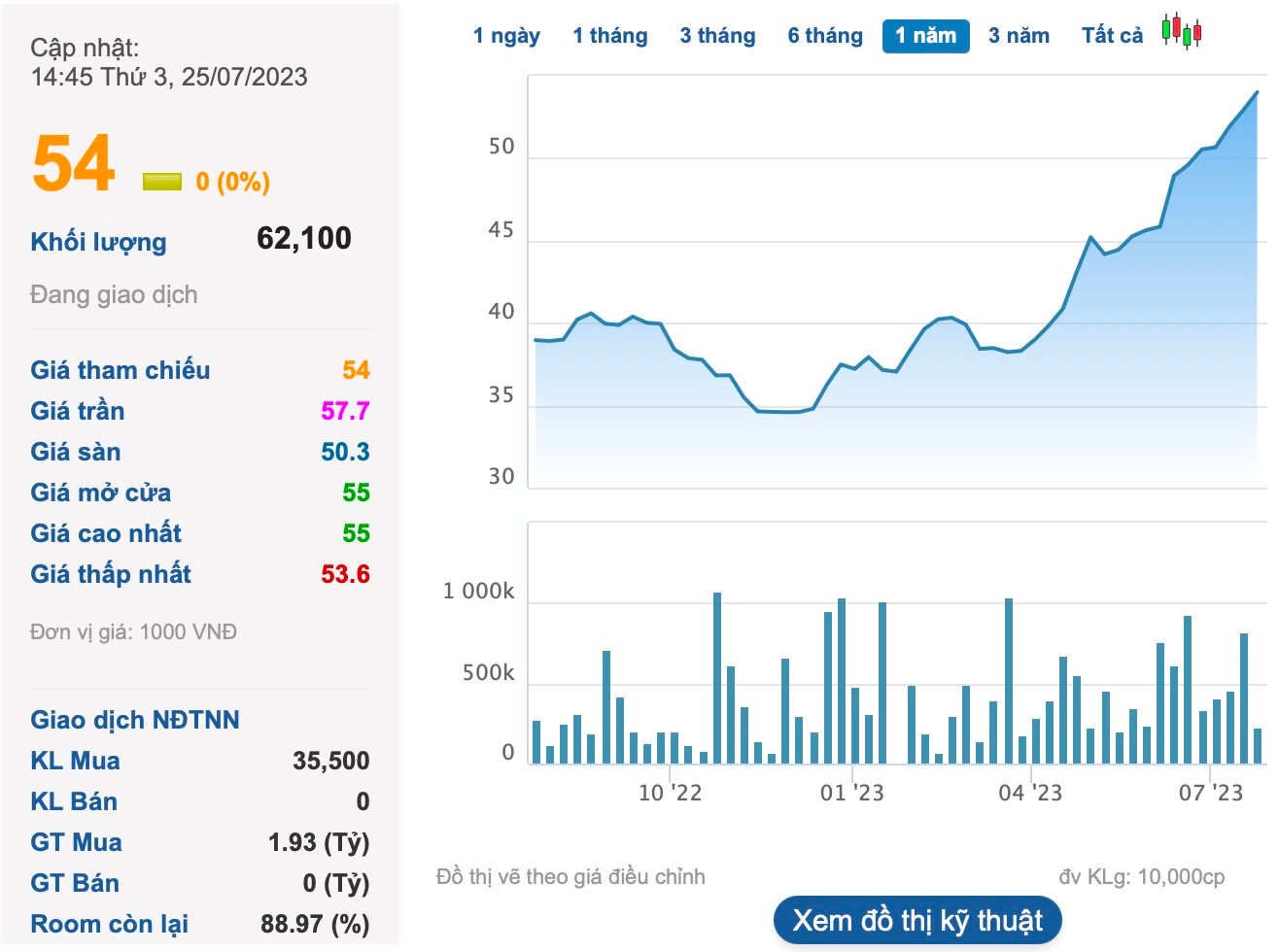Click 'Room còn lại' value 88.97 (%)
Image resolution: width=1279 pixels, height=952 pixels.
(315, 924)
